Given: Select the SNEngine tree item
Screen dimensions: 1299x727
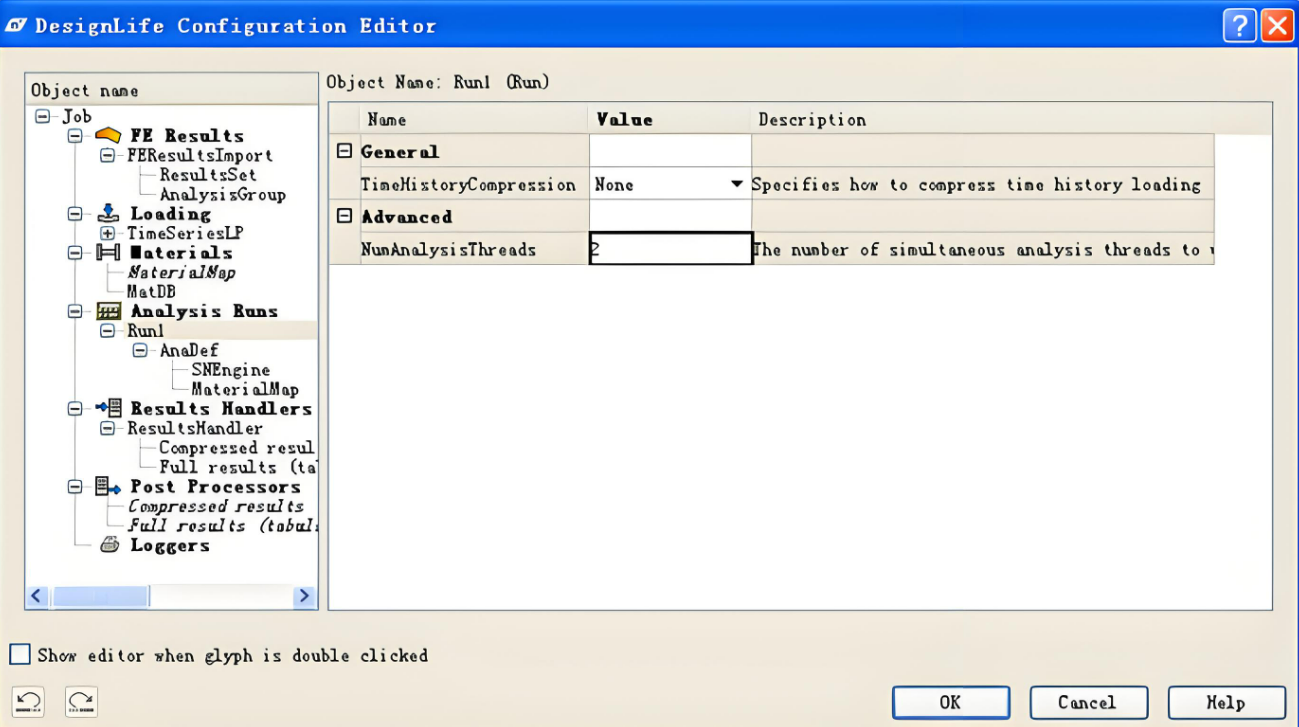Looking at the screenshot, I should coord(230,370).
